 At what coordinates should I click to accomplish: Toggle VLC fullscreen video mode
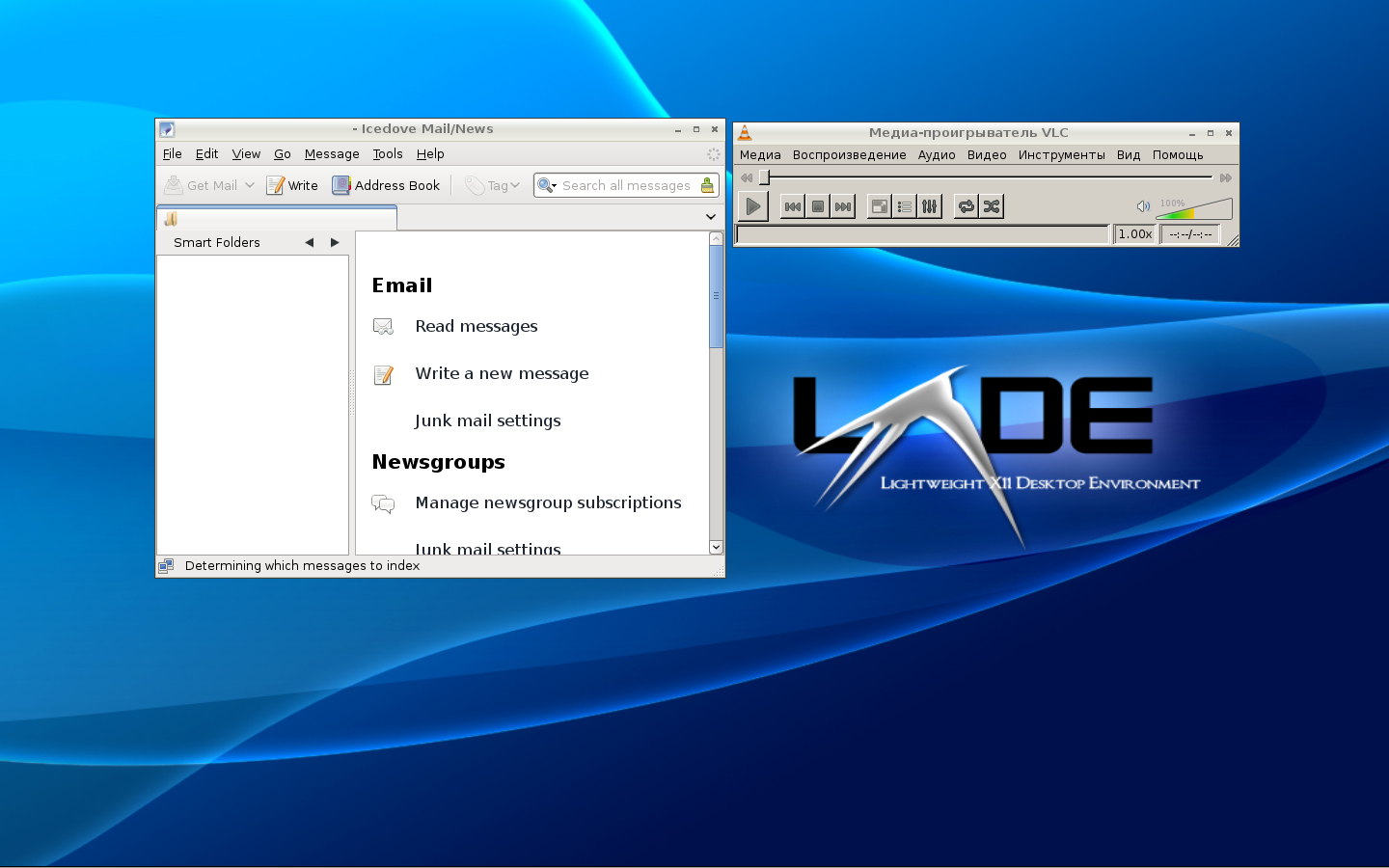880,206
